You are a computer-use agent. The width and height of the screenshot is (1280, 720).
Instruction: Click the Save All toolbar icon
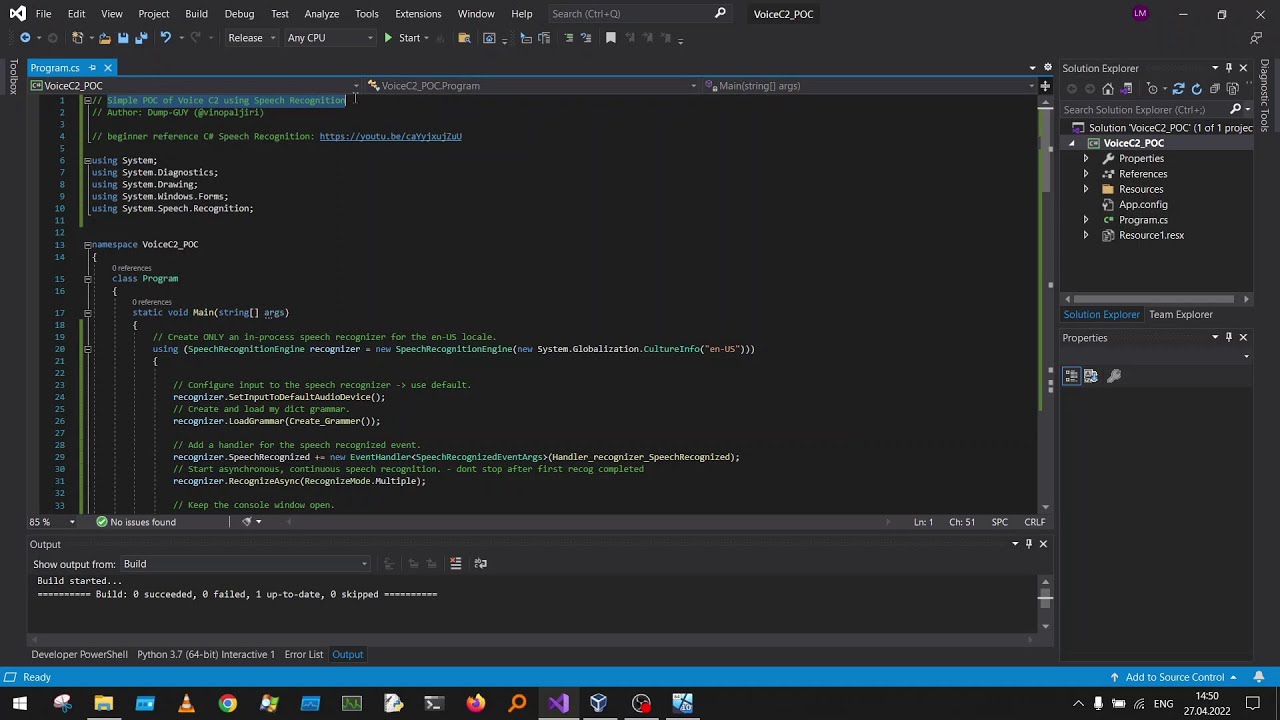(x=141, y=38)
